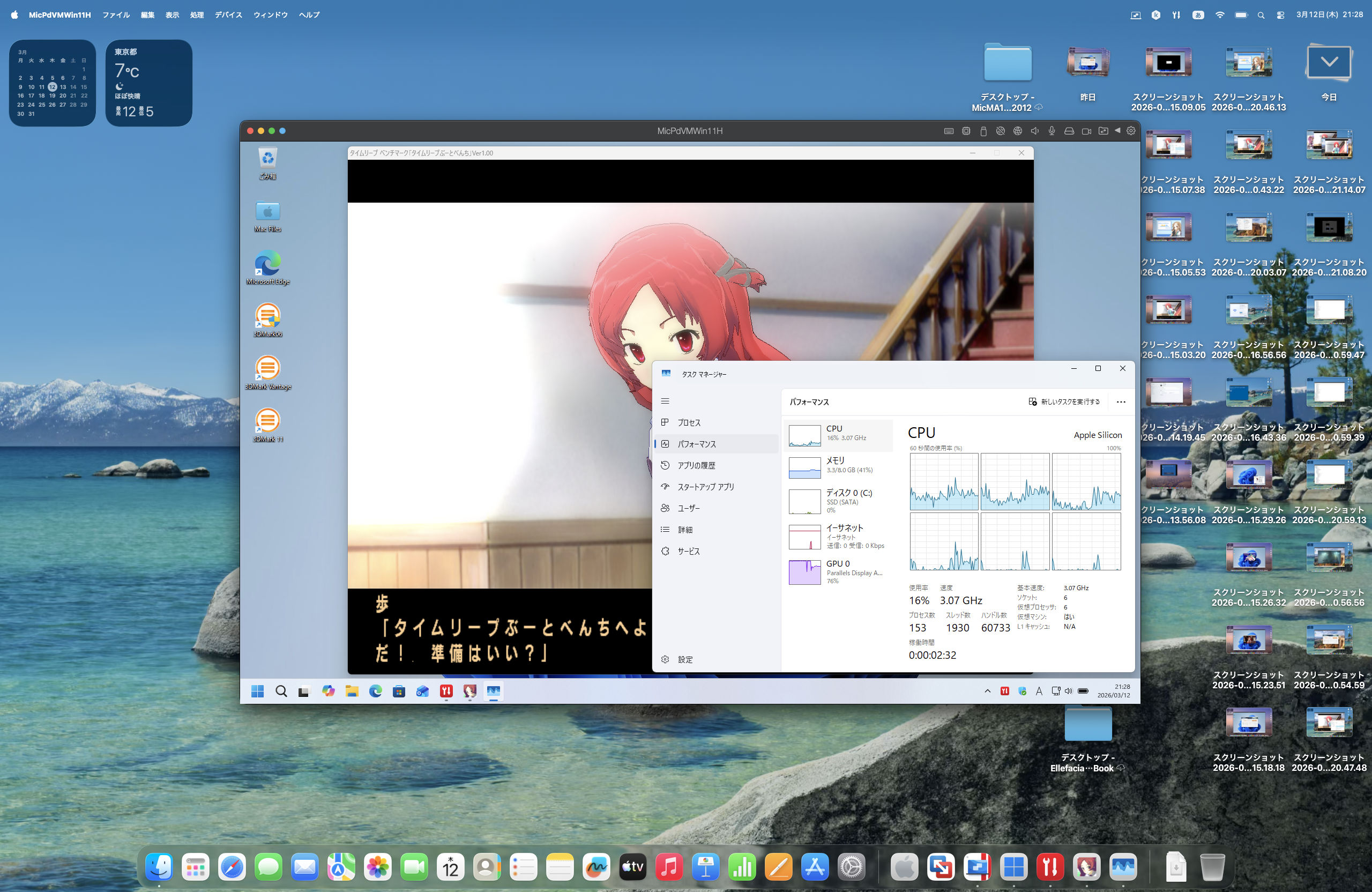This screenshot has width=1372, height=892.
Task: Select the メモリ performance graph entry
Action: point(839,466)
